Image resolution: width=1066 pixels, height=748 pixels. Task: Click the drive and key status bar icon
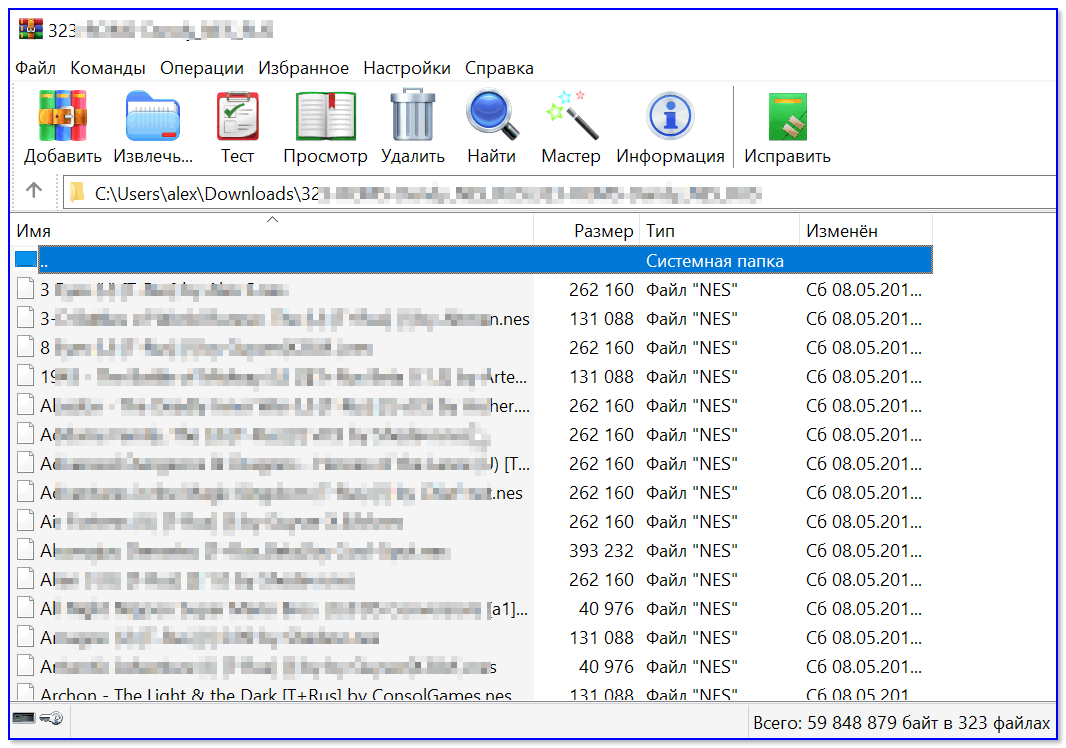coord(36,719)
